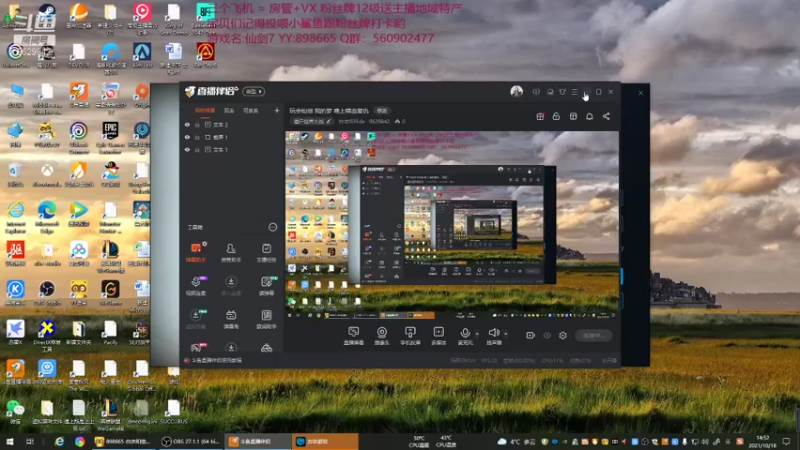Hide the 文本 1 layer
Screen dimensions: 800x450
point(187,149)
